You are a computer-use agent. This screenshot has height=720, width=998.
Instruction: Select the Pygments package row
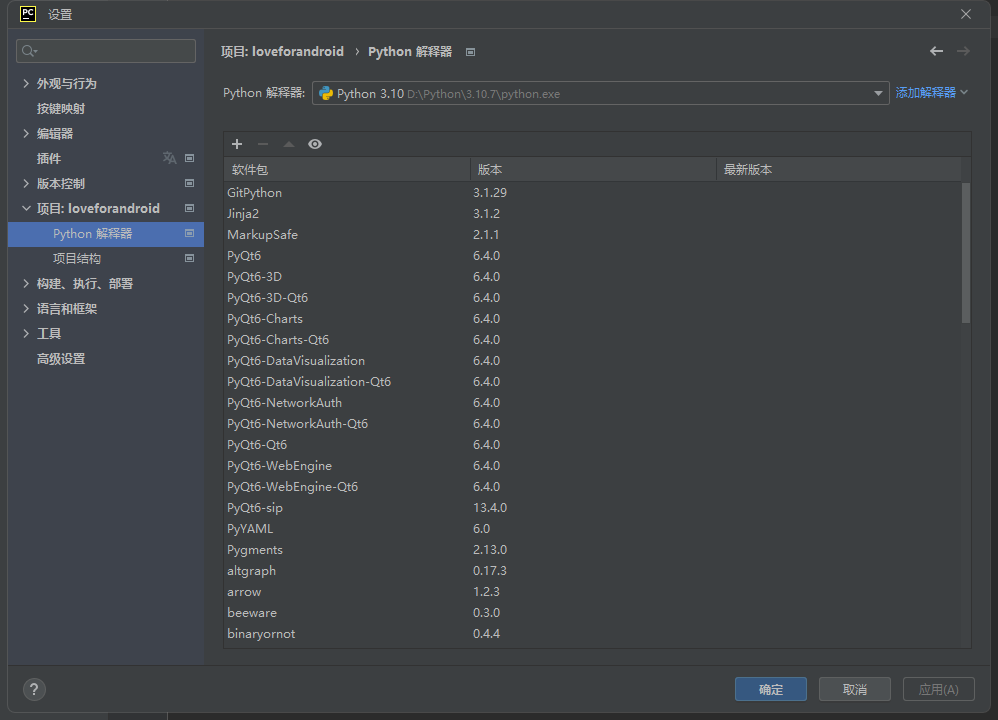click(593, 549)
